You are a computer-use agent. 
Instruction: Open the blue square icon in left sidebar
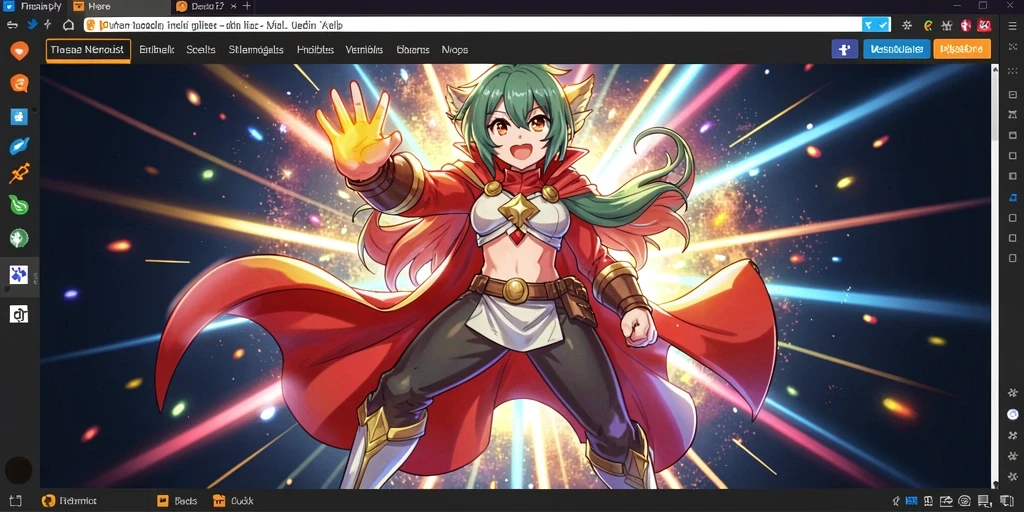19,116
